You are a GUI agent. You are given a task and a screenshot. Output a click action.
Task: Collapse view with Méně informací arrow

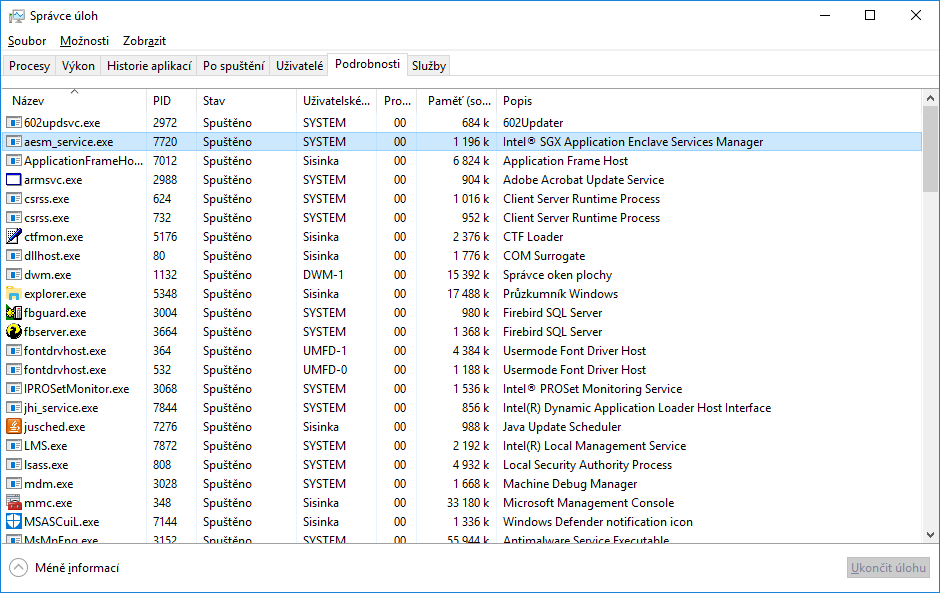[x=19, y=568]
